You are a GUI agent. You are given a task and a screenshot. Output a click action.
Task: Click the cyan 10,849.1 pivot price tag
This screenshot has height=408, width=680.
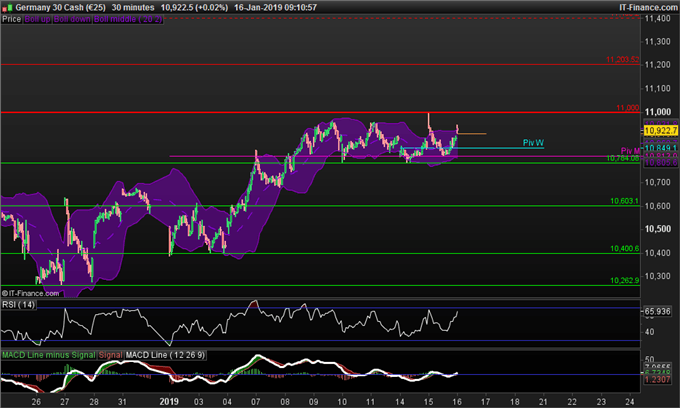[660, 148]
